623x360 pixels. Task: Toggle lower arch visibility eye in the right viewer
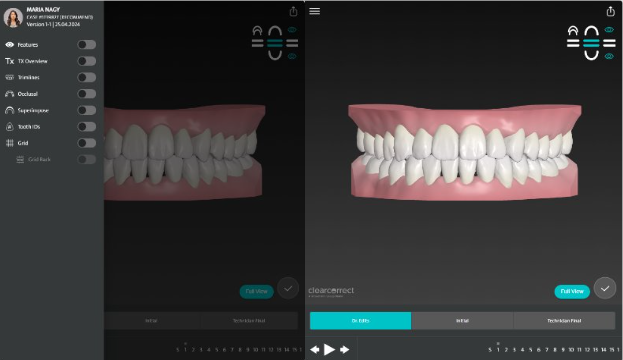coord(609,56)
